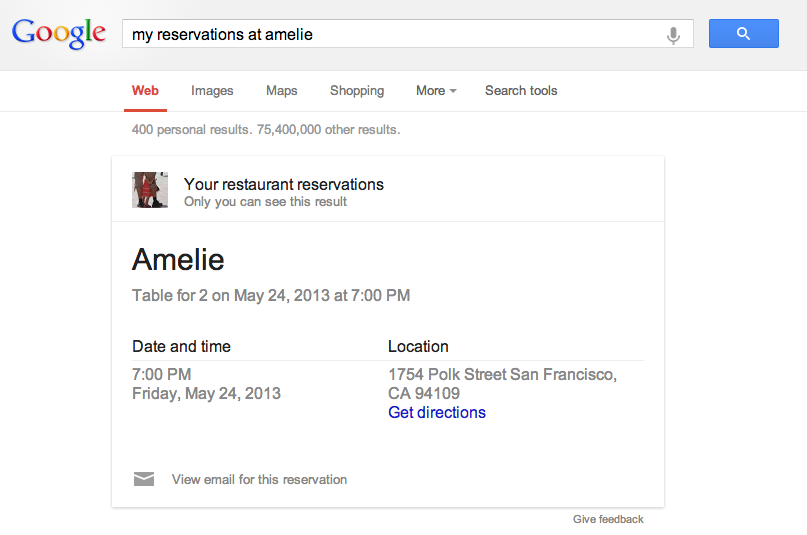Click the profile picture thumbnail

point(150,190)
